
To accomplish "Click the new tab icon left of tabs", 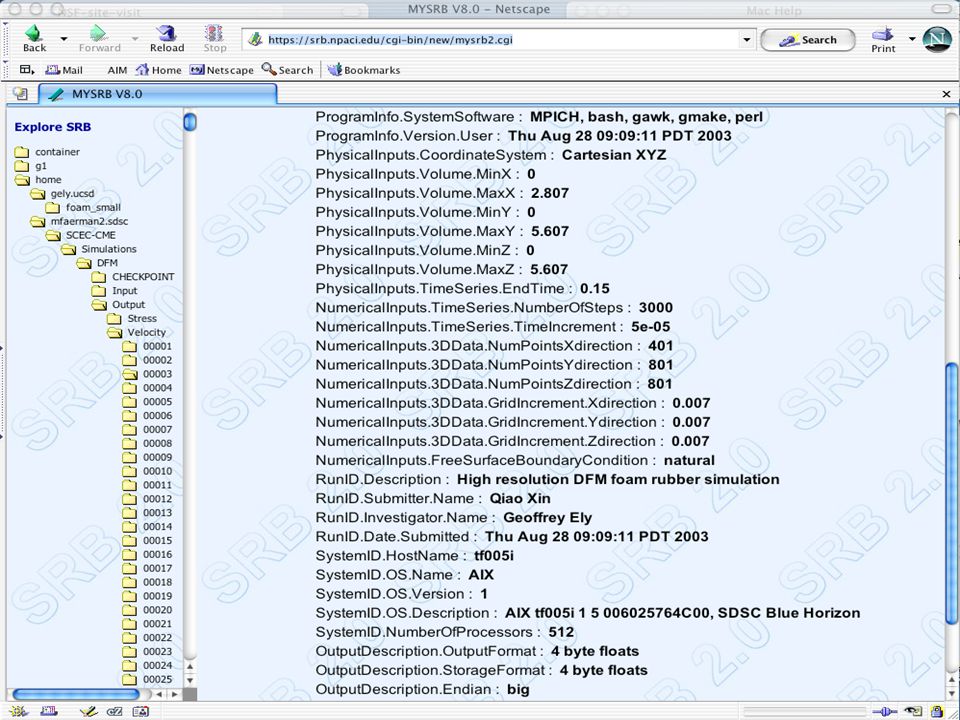I will click(x=20, y=94).
